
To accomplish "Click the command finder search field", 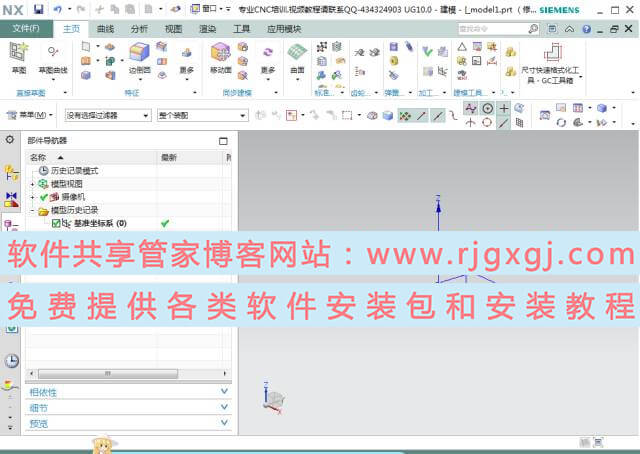I will pos(493,29).
